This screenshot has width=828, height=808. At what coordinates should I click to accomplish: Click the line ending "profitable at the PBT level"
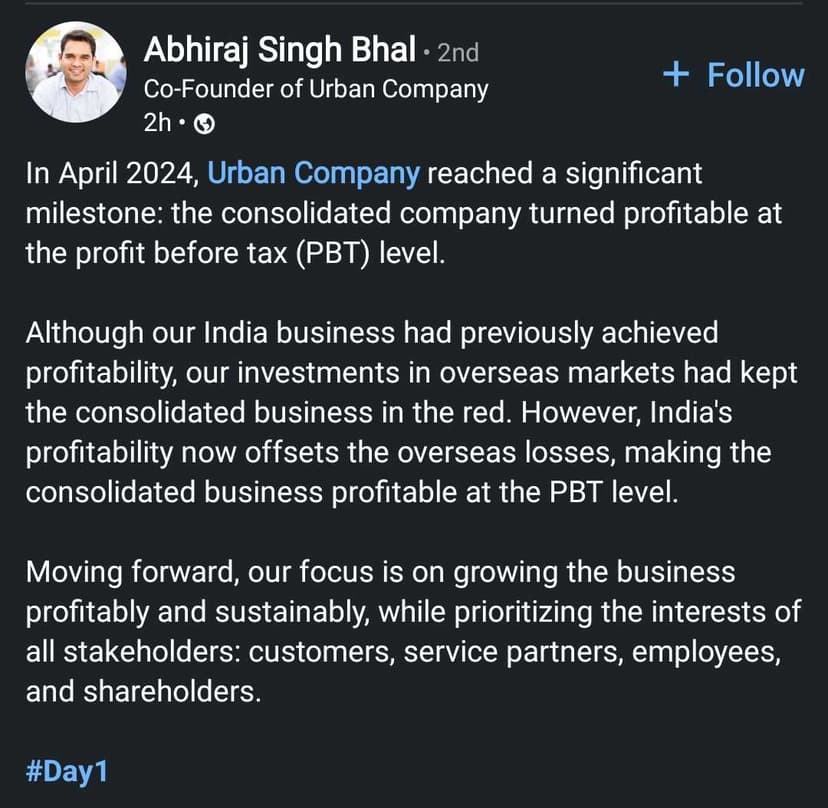[x=351, y=493]
